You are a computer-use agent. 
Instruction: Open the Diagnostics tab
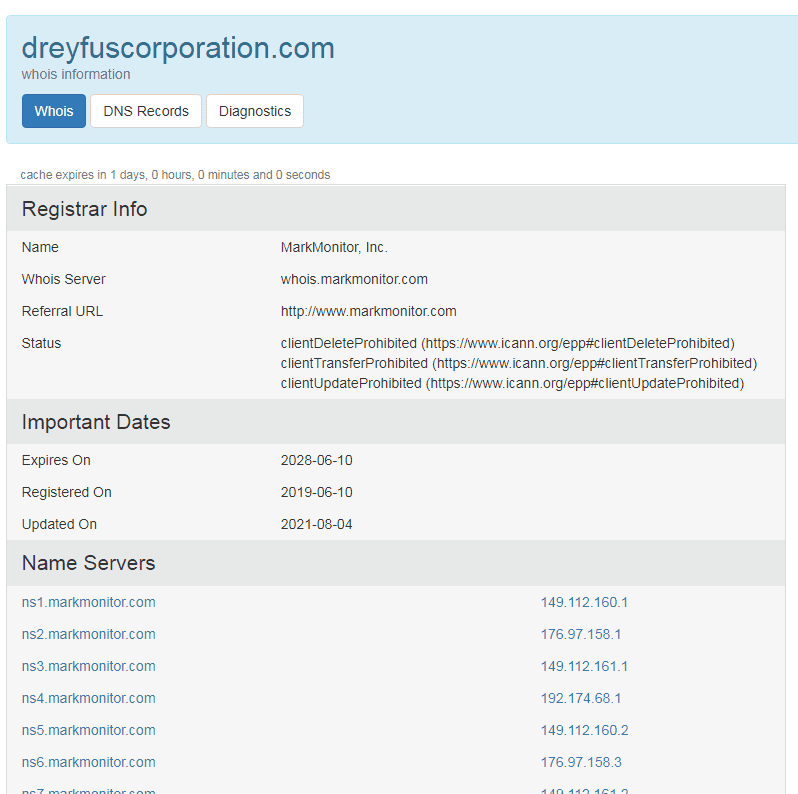click(x=255, y=111)
